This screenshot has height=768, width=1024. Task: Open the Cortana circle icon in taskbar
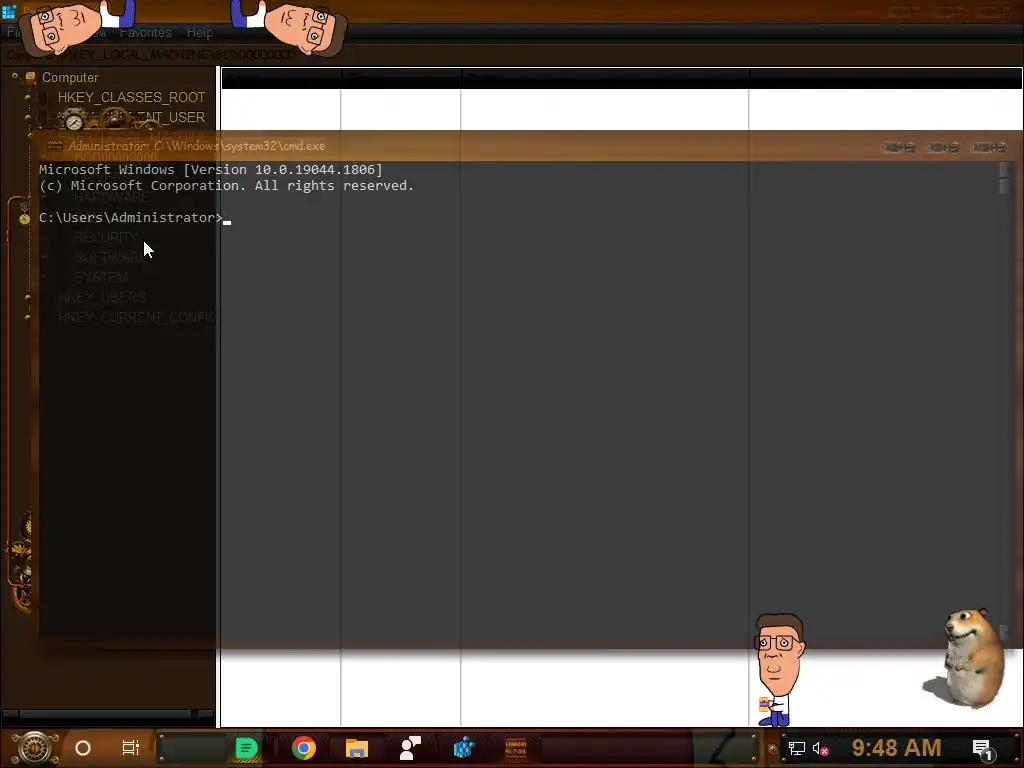point(83,748)
